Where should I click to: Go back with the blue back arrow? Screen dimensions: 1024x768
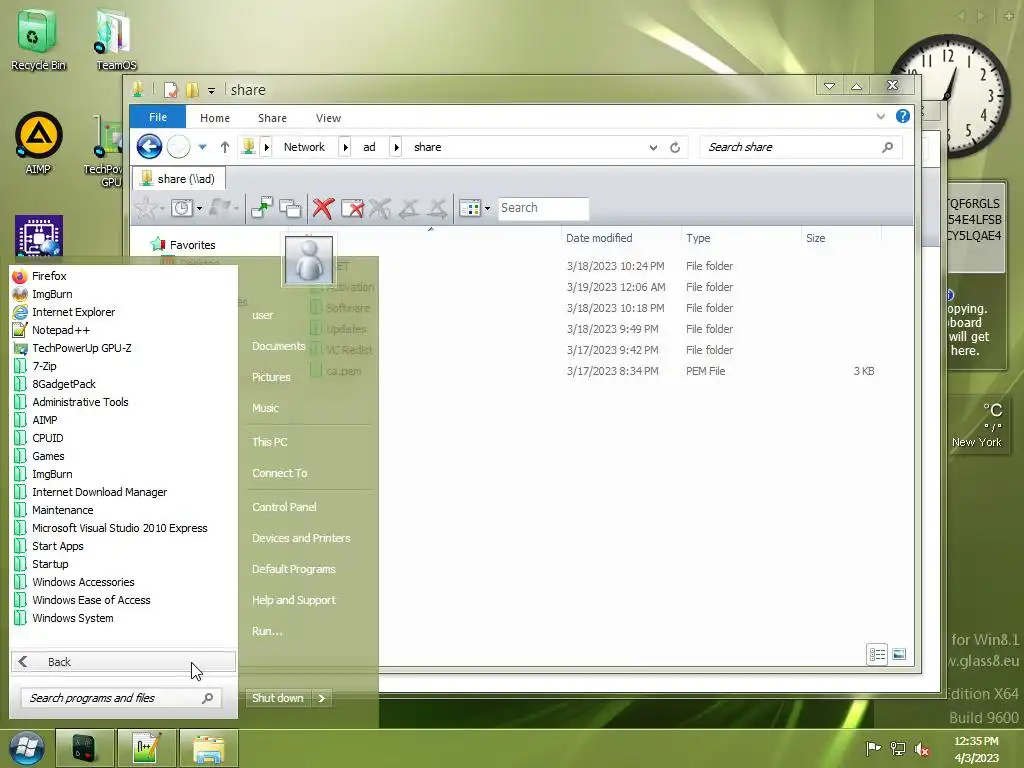[x=149, y=146]
